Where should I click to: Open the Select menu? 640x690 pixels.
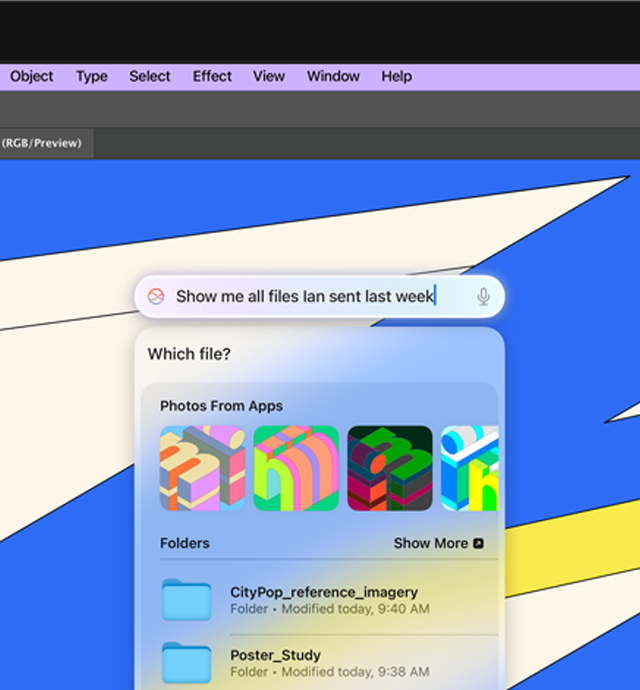tap(150, 76)
